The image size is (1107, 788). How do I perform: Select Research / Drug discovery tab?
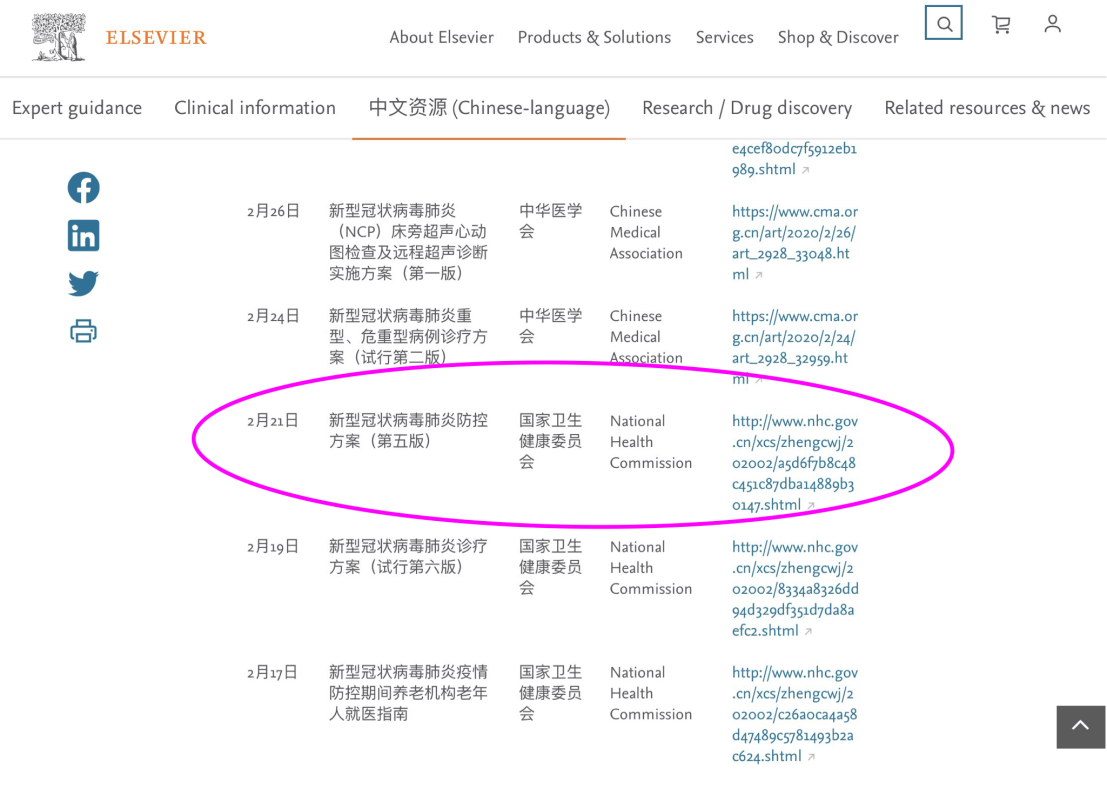point(747,108)
